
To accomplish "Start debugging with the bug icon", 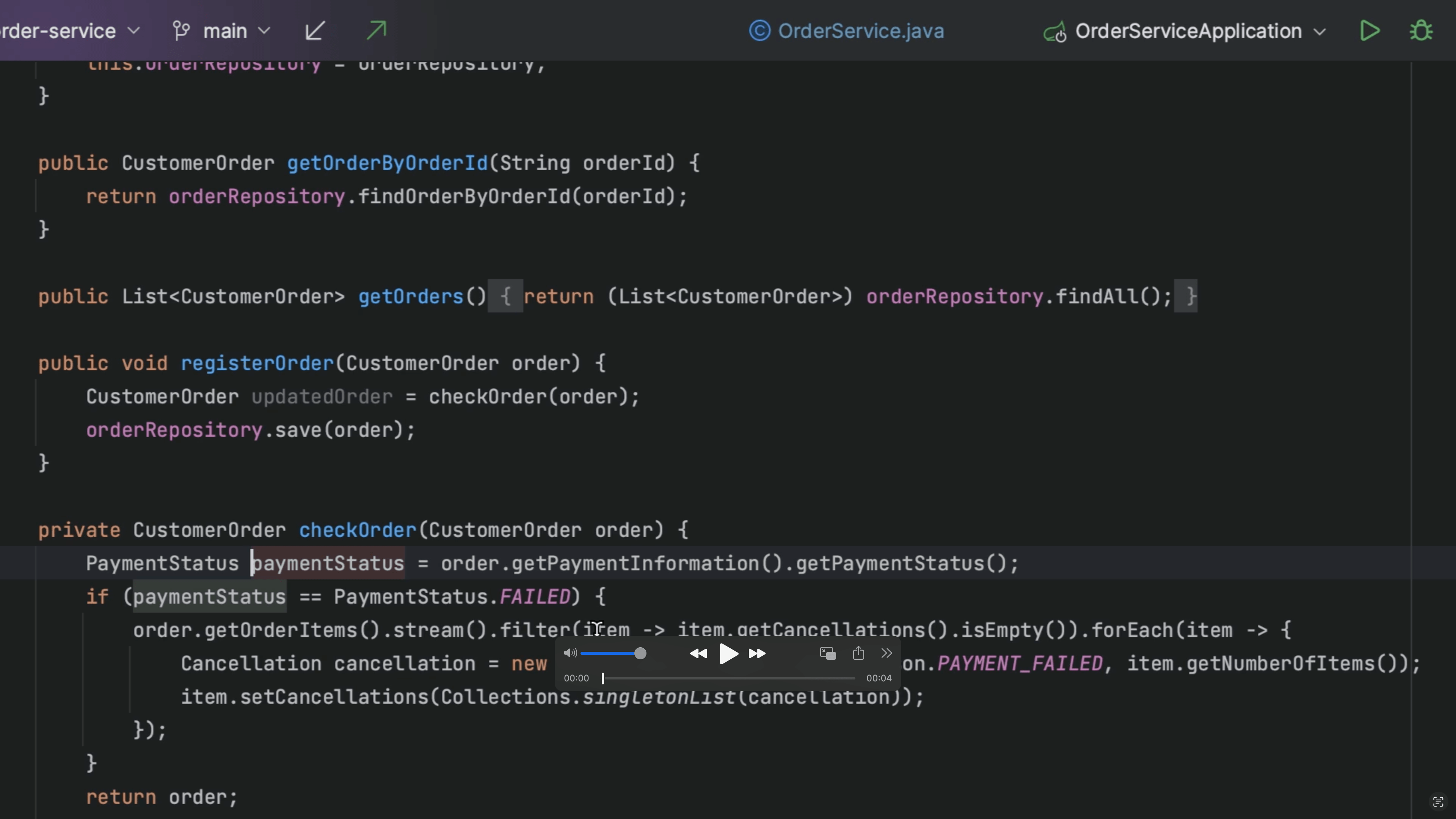I will pyautogui.click(x=1421, y=30).
